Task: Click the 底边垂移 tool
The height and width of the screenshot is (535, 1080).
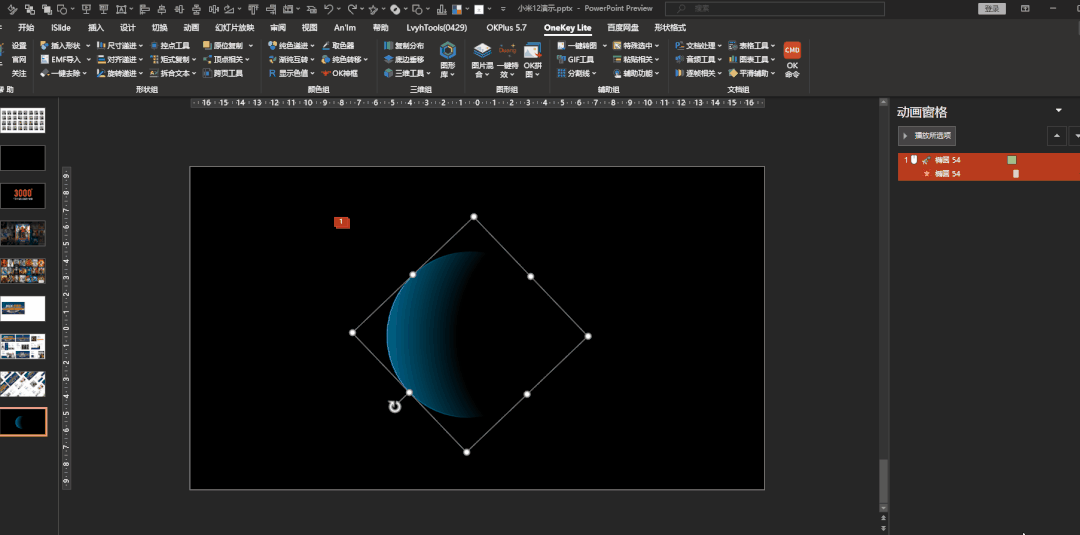Action: [404, 59]
